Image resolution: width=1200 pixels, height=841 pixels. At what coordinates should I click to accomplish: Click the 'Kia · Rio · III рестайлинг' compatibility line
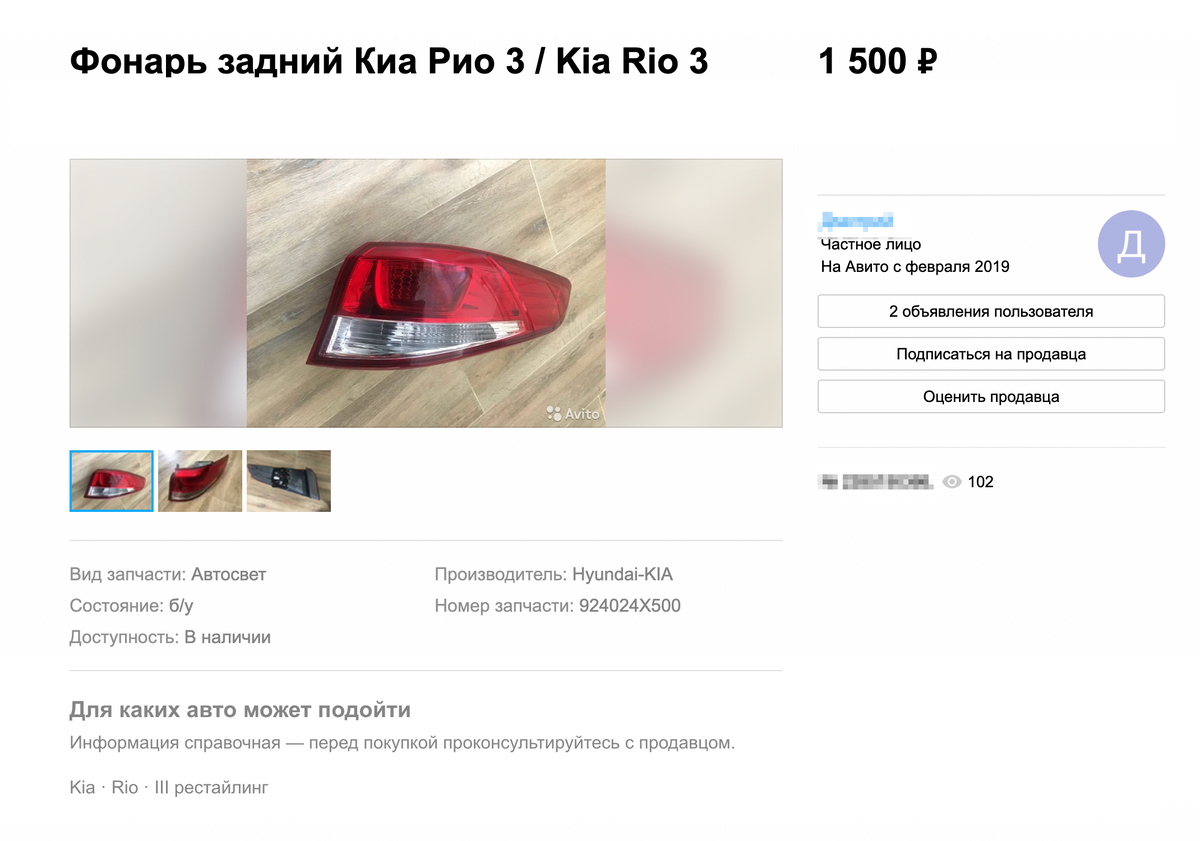click(169, 788)
